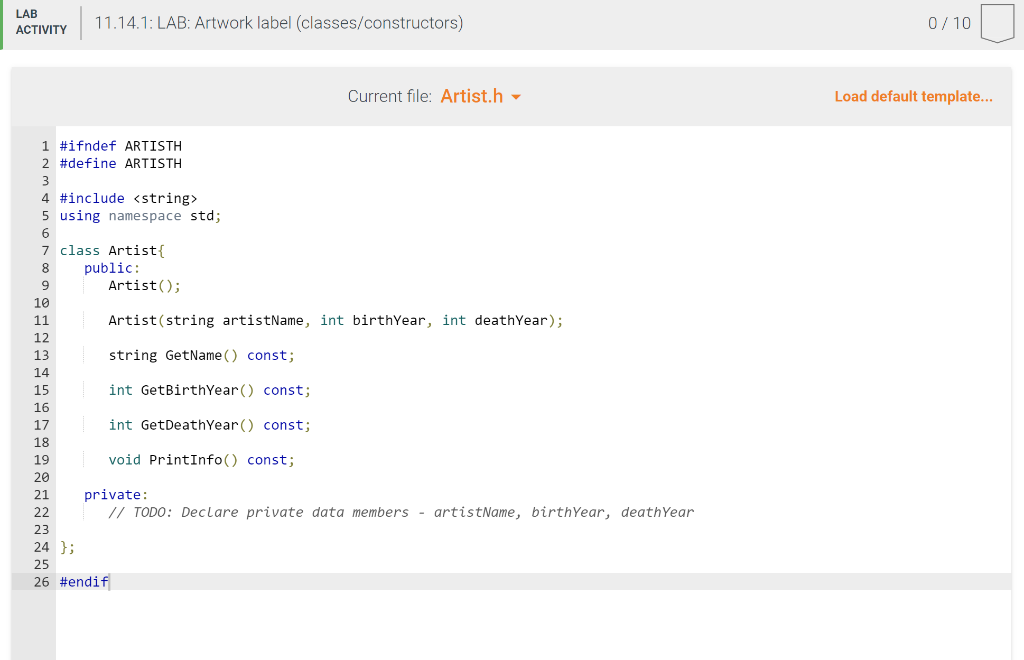The width and height of the screenshot is (1024, 660).
Task: Click the private access specifier
Action: pos(113,494)
